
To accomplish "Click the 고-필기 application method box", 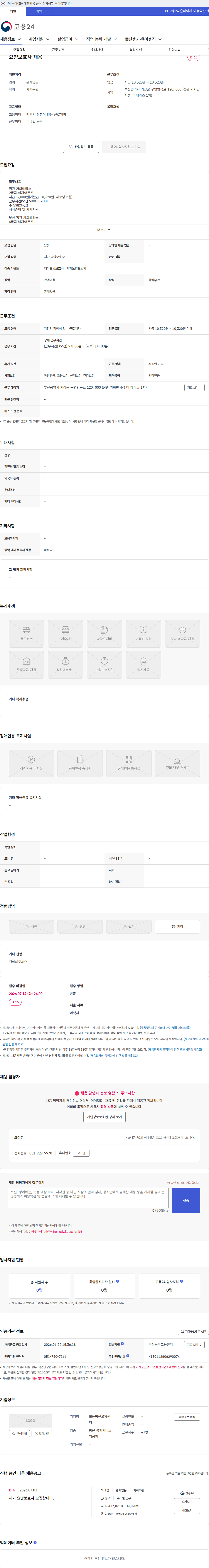I will tap(129, 927).
